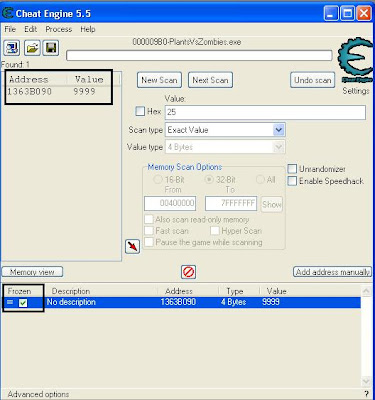
Task: Click the question mark help icon
Action: [x=366, y=394]
